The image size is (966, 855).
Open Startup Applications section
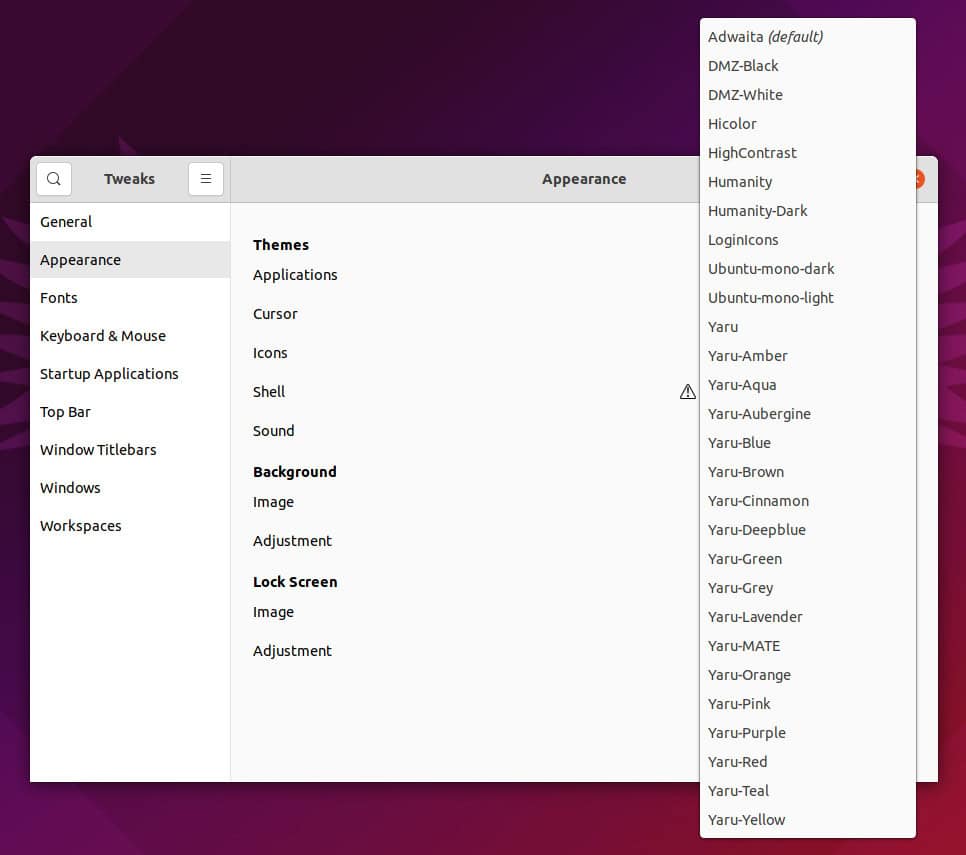click(x=130, y=374)
